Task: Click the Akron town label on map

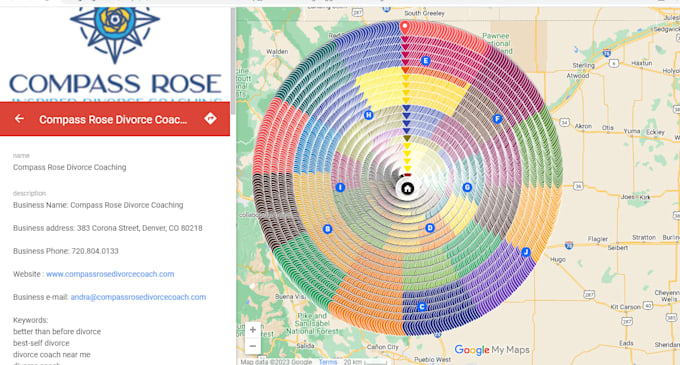Action: click(583, 126)
